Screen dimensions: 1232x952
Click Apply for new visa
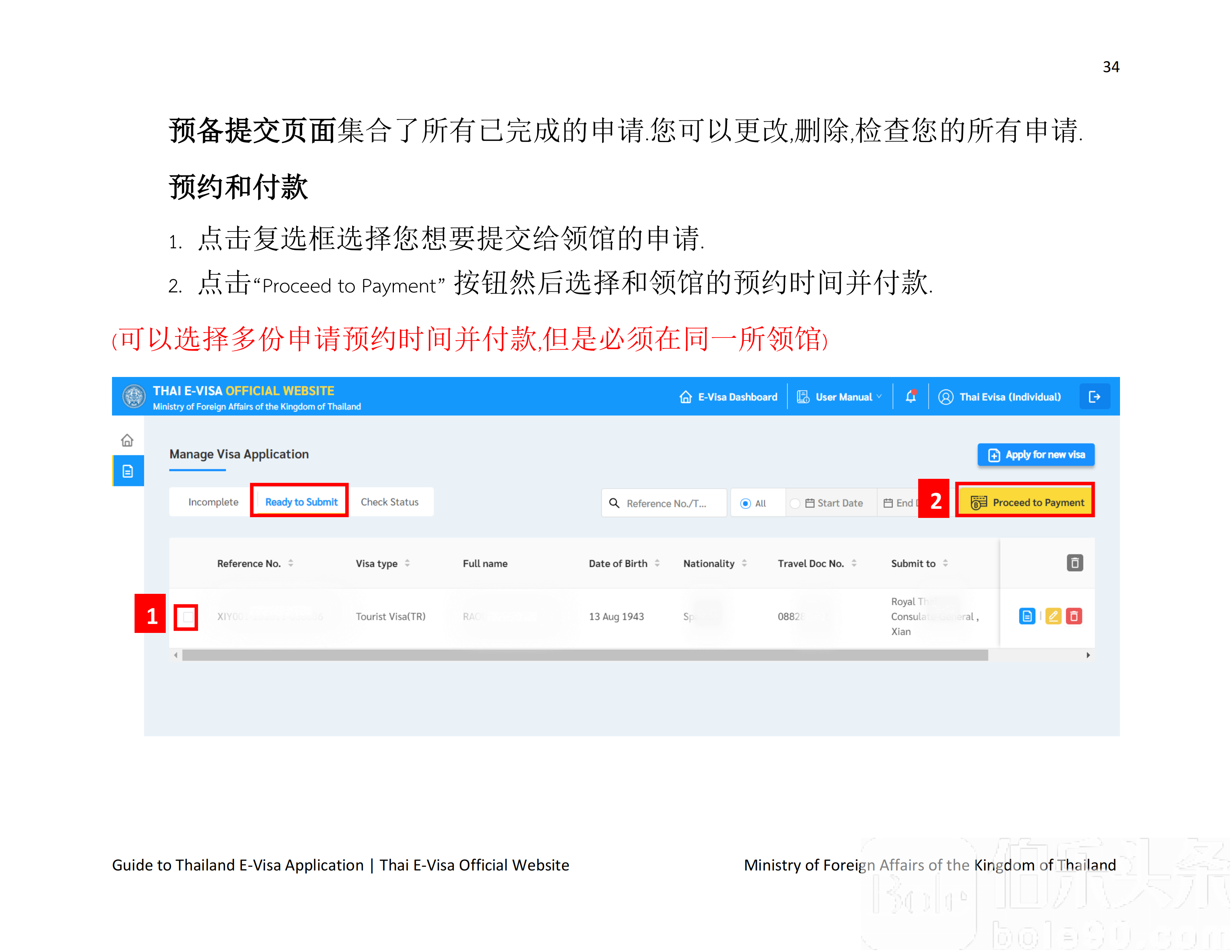tap(1036, 454)
